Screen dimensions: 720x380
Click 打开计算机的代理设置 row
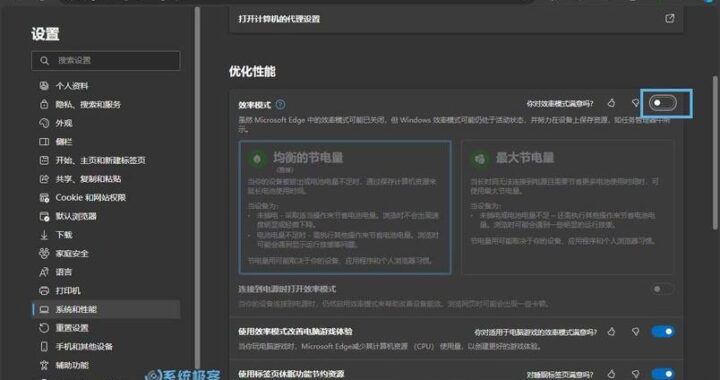pos(456,19)
